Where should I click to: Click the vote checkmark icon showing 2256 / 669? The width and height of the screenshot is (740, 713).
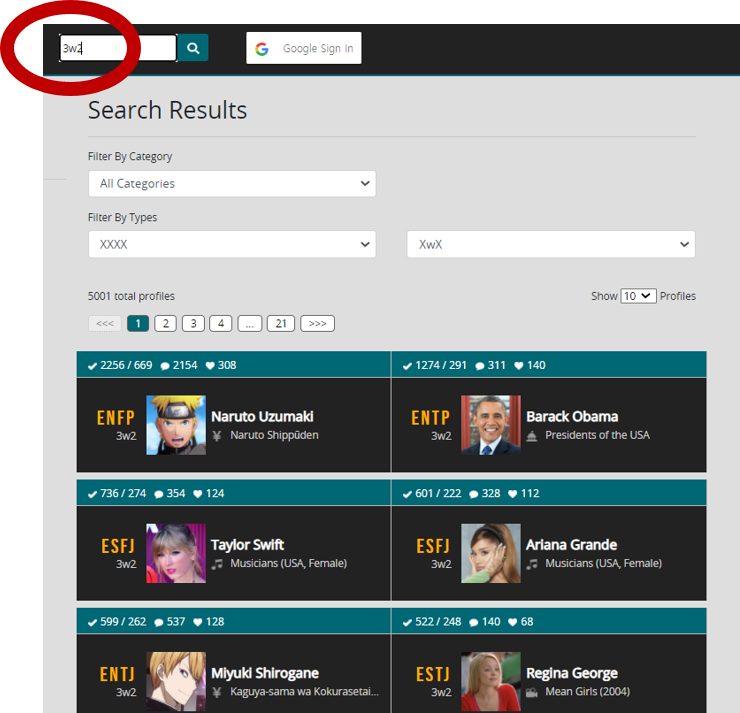(x=92, y=366)
